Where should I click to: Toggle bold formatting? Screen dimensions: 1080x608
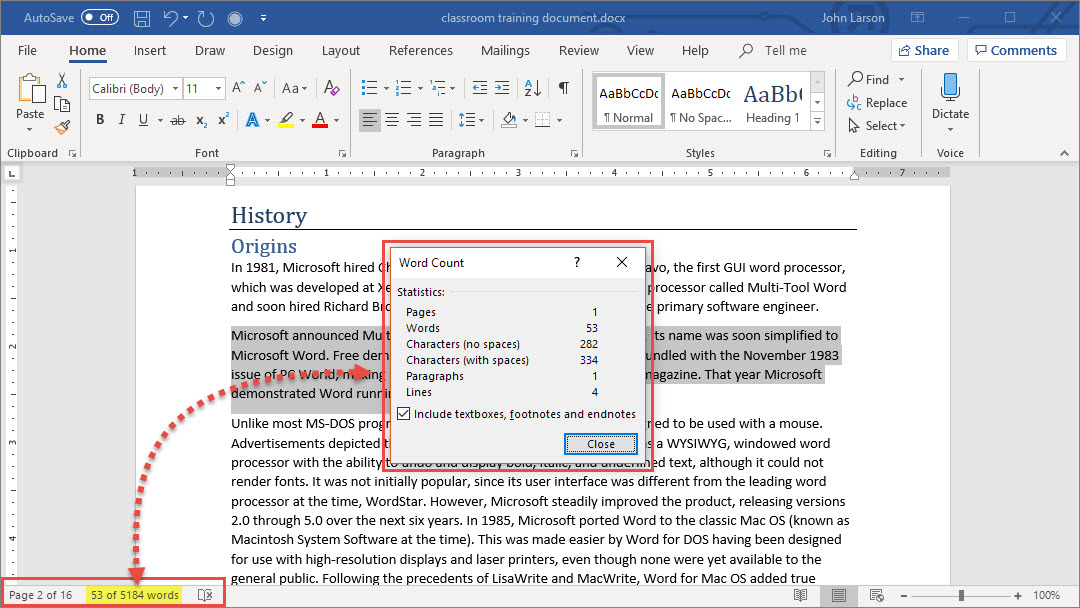[x=100, y=120]
